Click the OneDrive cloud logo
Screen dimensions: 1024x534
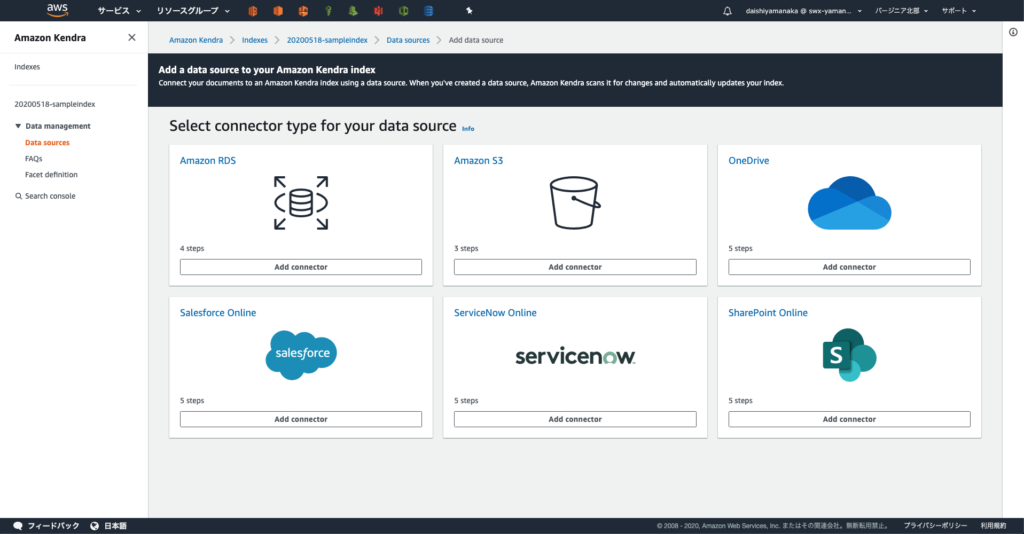click(849, 203)
